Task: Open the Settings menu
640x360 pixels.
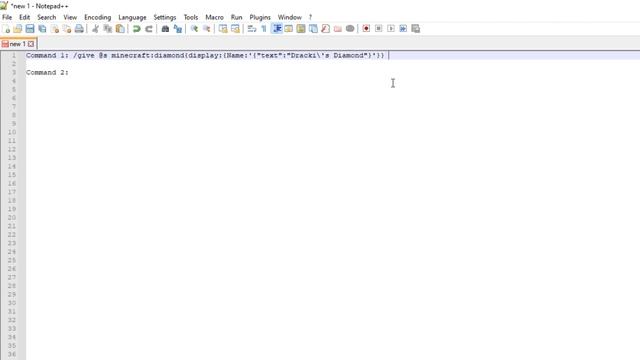Action: pyautogui.click(x=164, y=17)
